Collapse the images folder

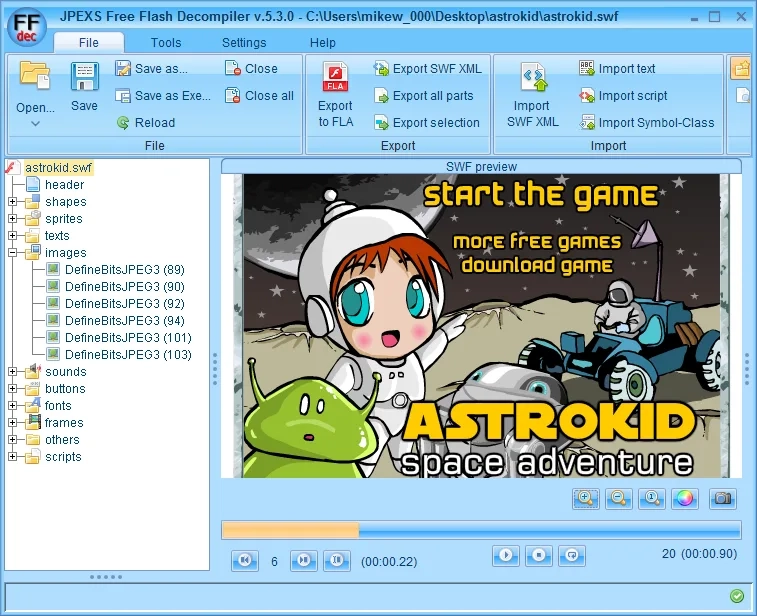(x=13, y=252)
